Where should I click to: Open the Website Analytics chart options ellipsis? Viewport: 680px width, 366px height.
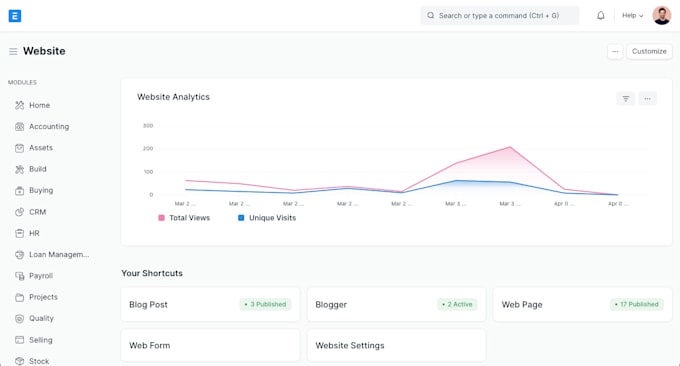point(647,98)
